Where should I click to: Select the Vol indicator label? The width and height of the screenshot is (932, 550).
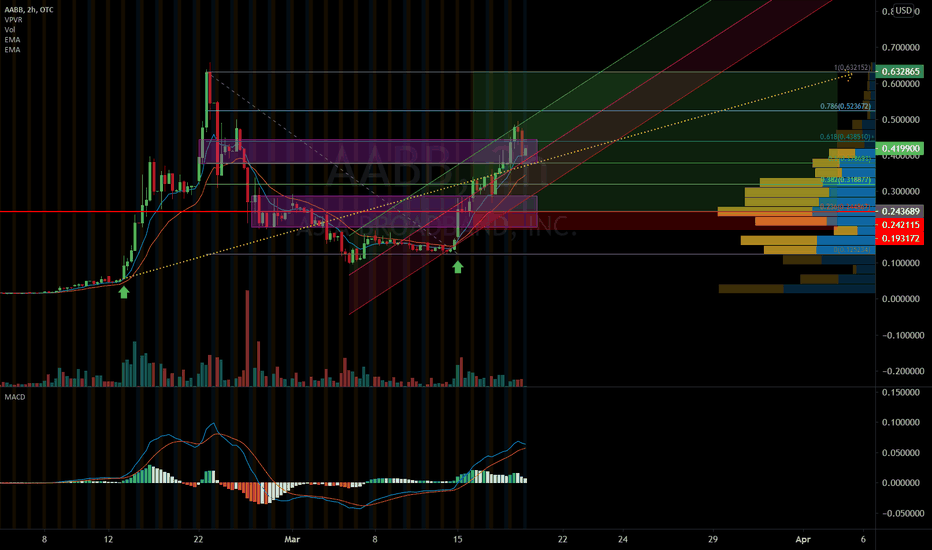tap(10, 30)
